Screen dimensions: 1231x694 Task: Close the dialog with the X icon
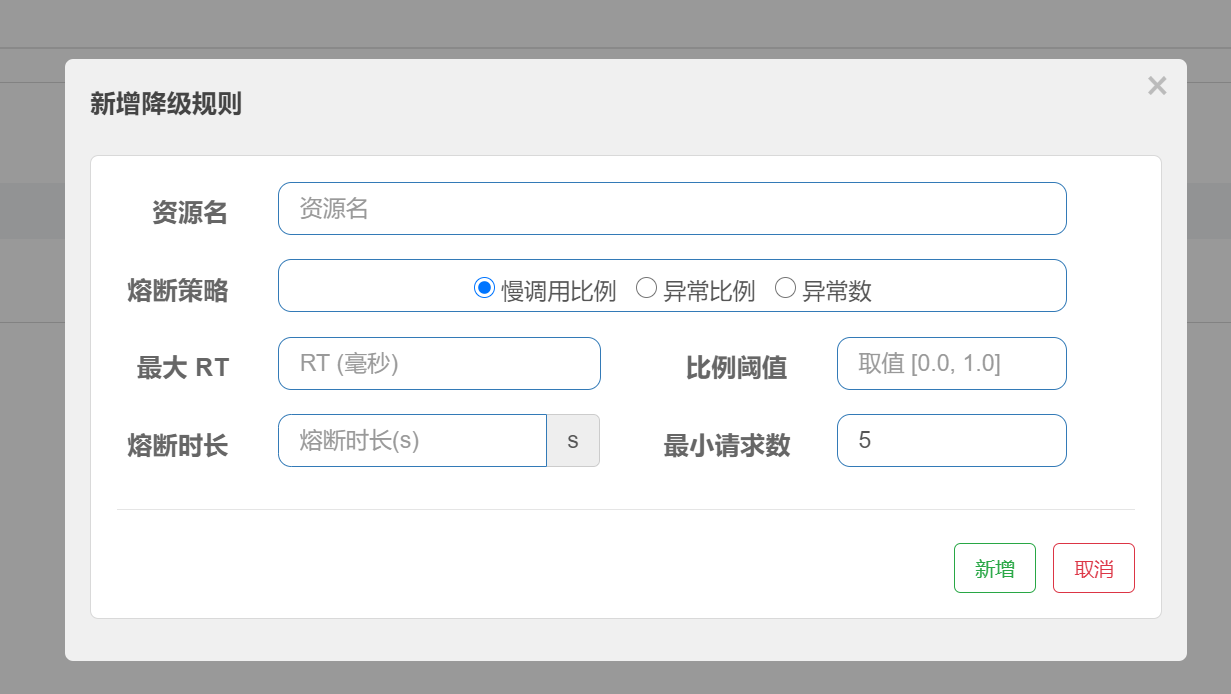[1157, 86]
